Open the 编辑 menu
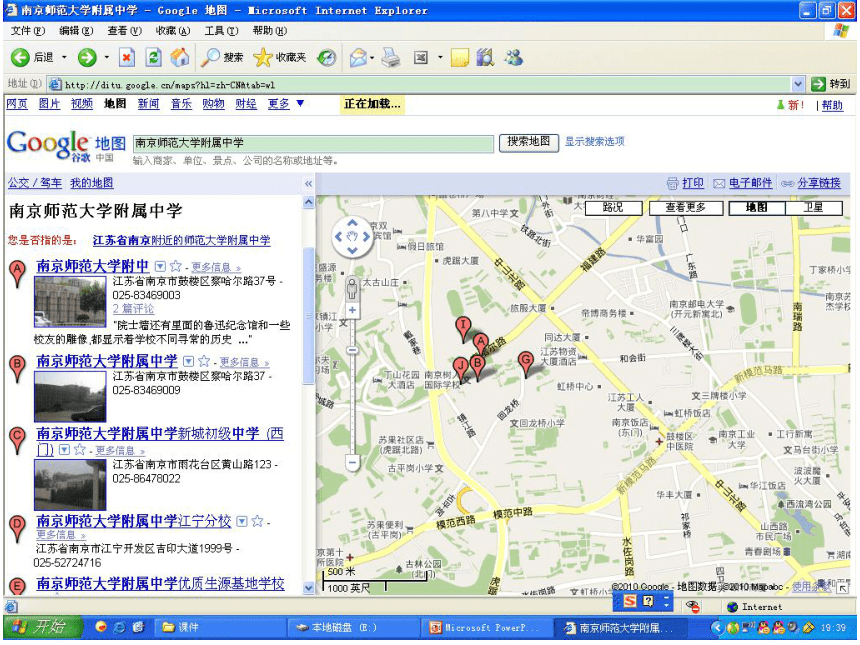This screenshot has height=645, width=860. [x=76, y=31]
